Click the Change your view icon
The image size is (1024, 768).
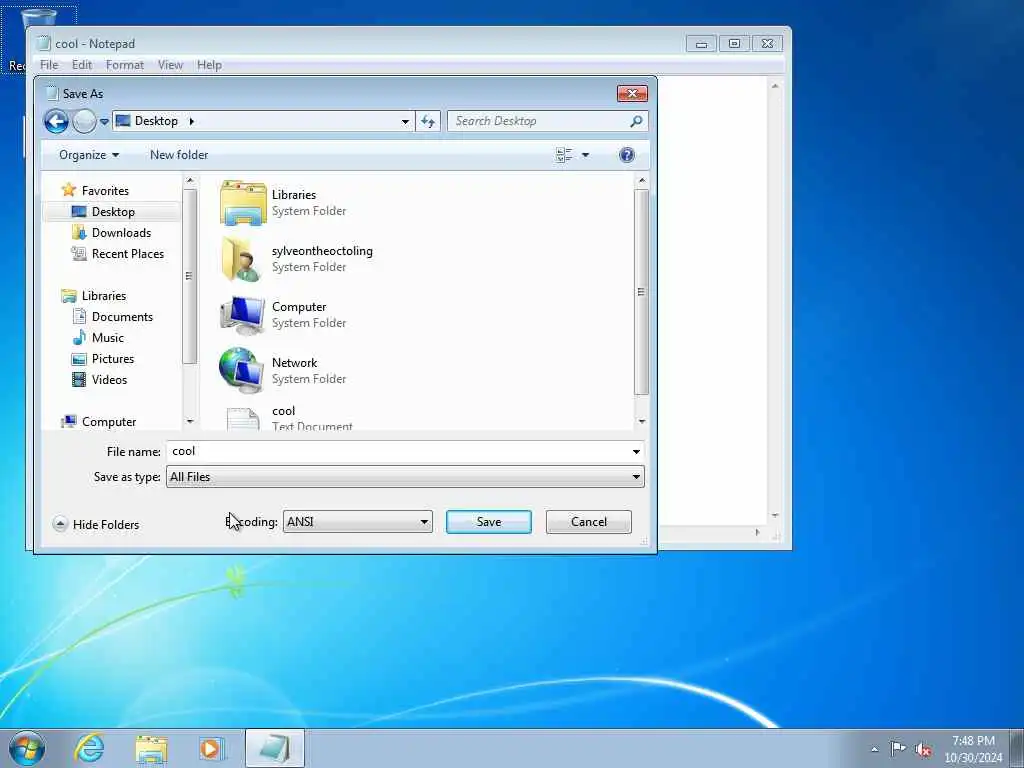(564, 155)
